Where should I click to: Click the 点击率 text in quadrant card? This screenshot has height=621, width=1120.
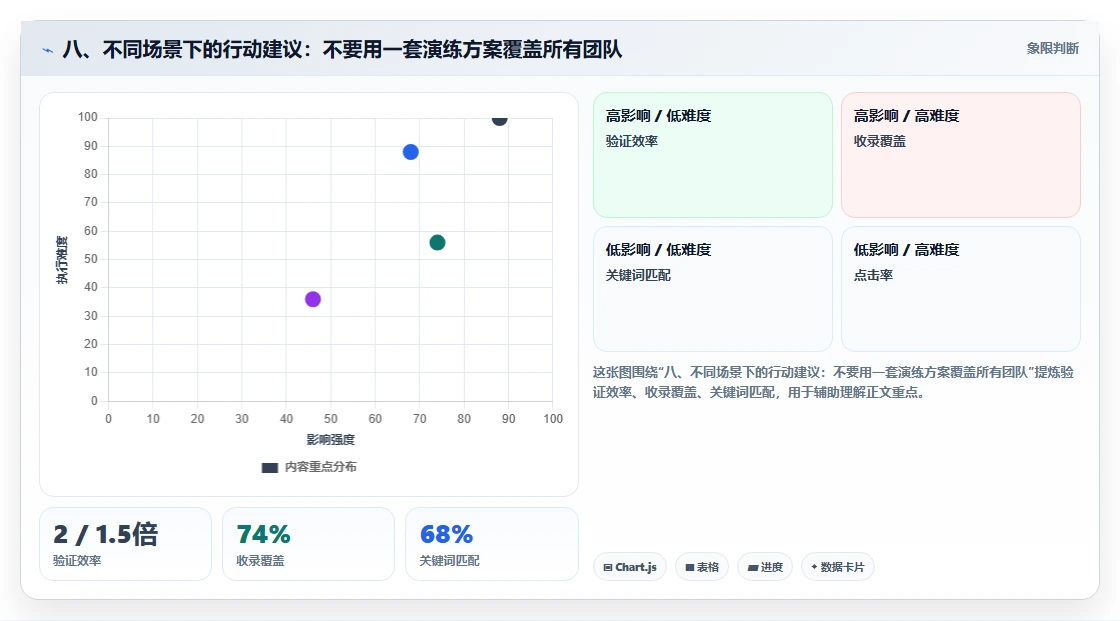(874, 275)
